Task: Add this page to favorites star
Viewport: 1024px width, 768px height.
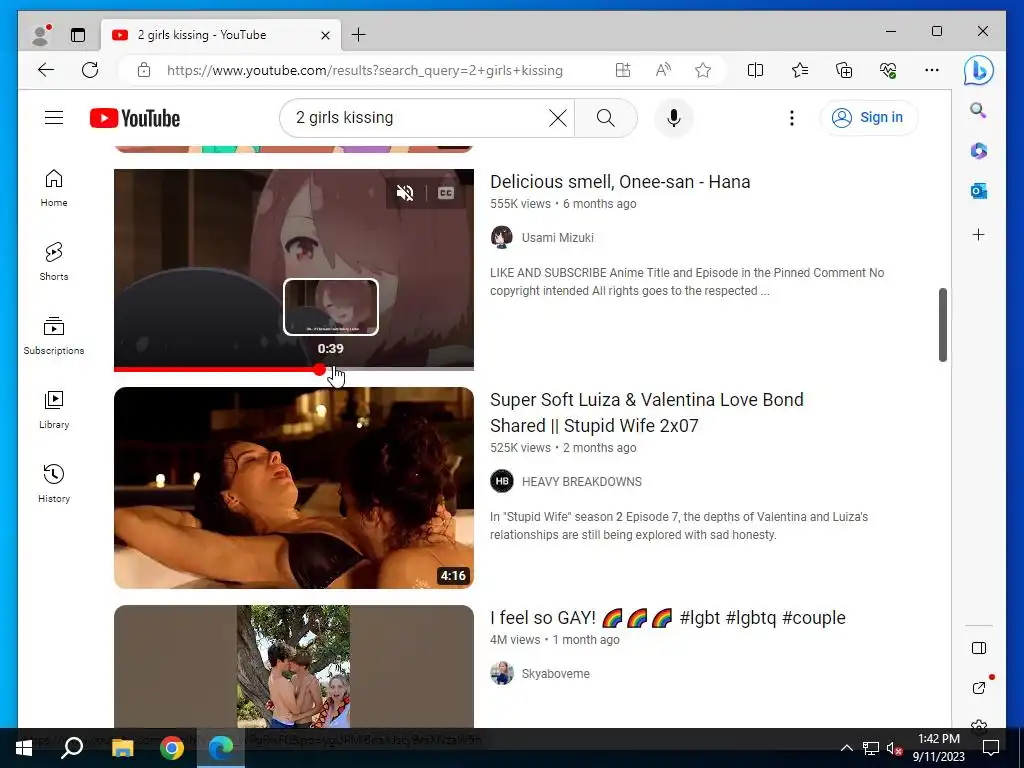Action: (x=703, y=71)
